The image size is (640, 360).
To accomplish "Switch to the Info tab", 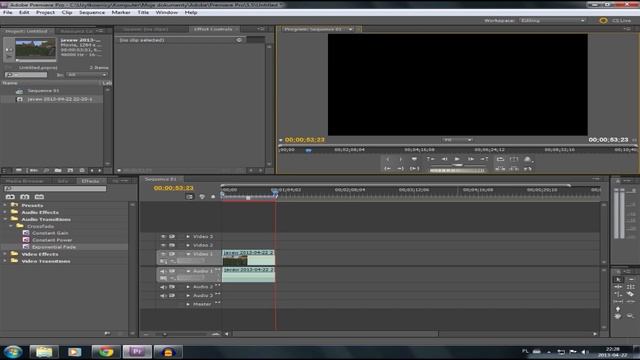I will pyautogui.click(x=62, y=181).
